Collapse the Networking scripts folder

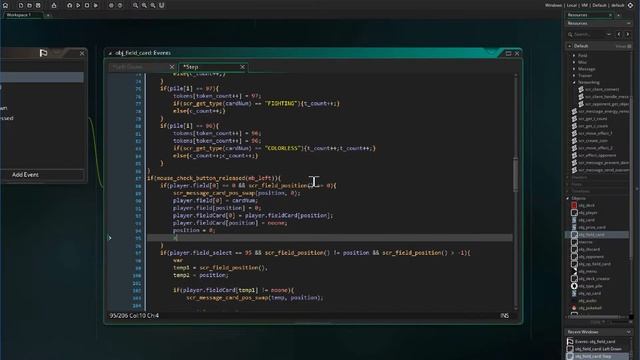pos(574,82)
